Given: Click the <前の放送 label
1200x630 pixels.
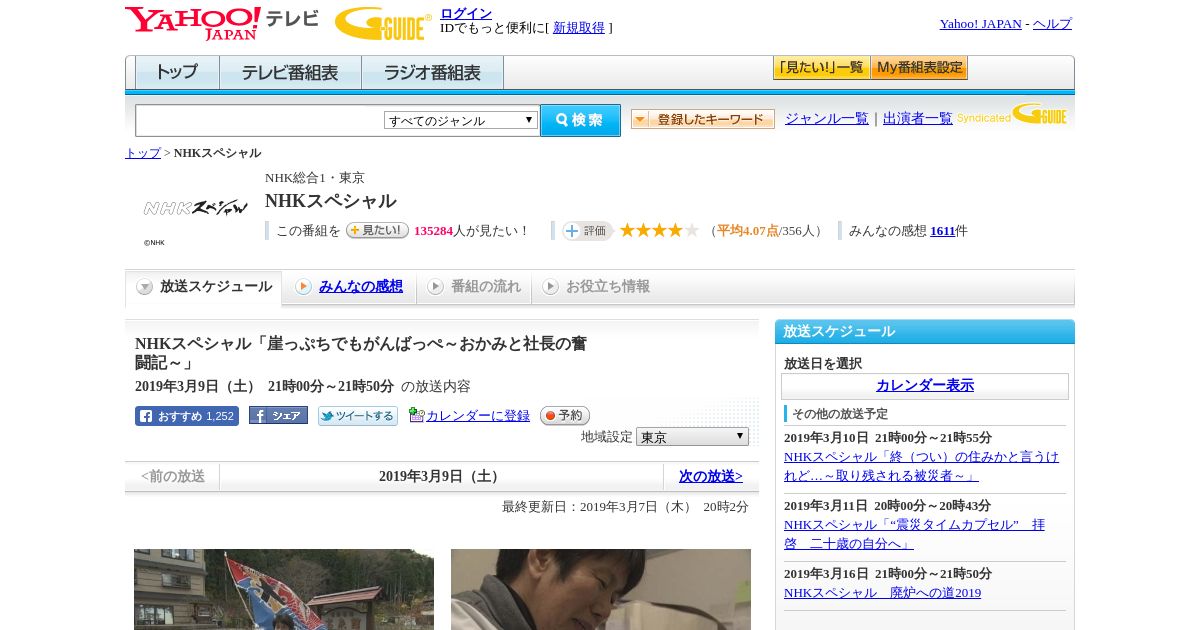Looking at the screenshot, I should click(x=173, y=477).
